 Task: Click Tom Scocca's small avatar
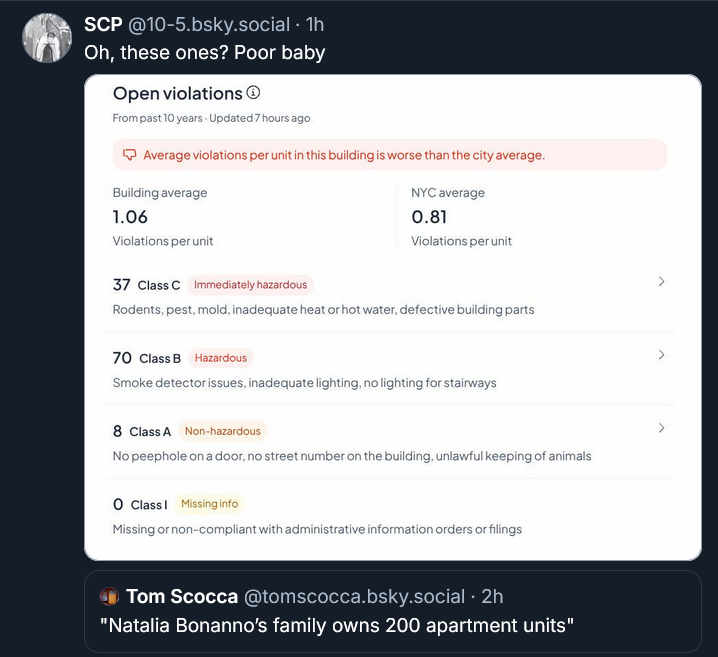[x=109, y=596]
